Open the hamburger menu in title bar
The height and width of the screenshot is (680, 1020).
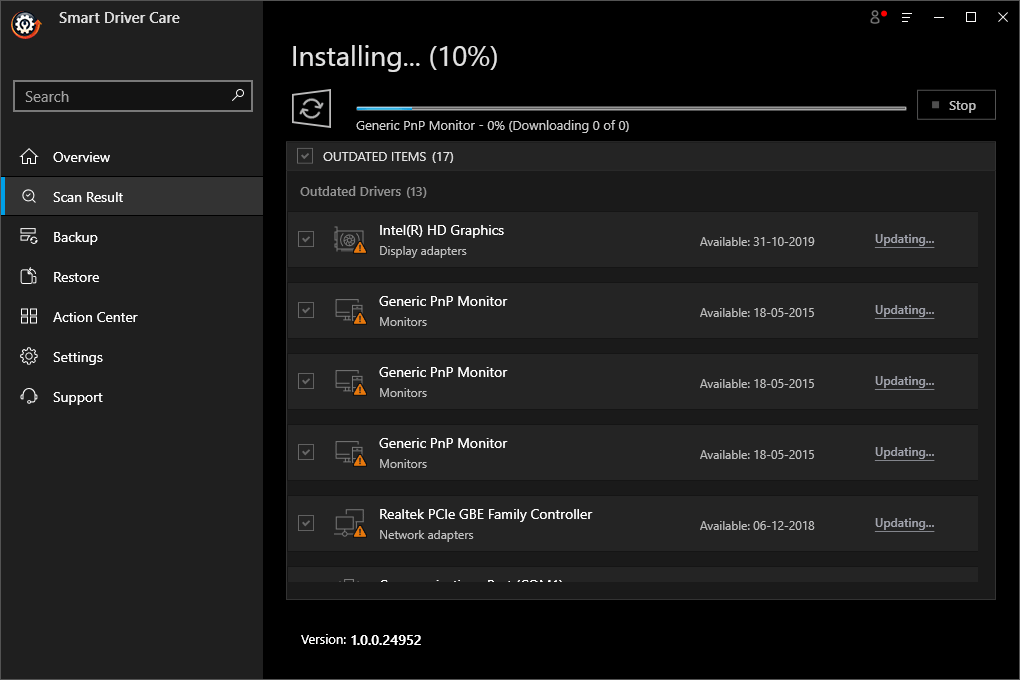point(907,17)
